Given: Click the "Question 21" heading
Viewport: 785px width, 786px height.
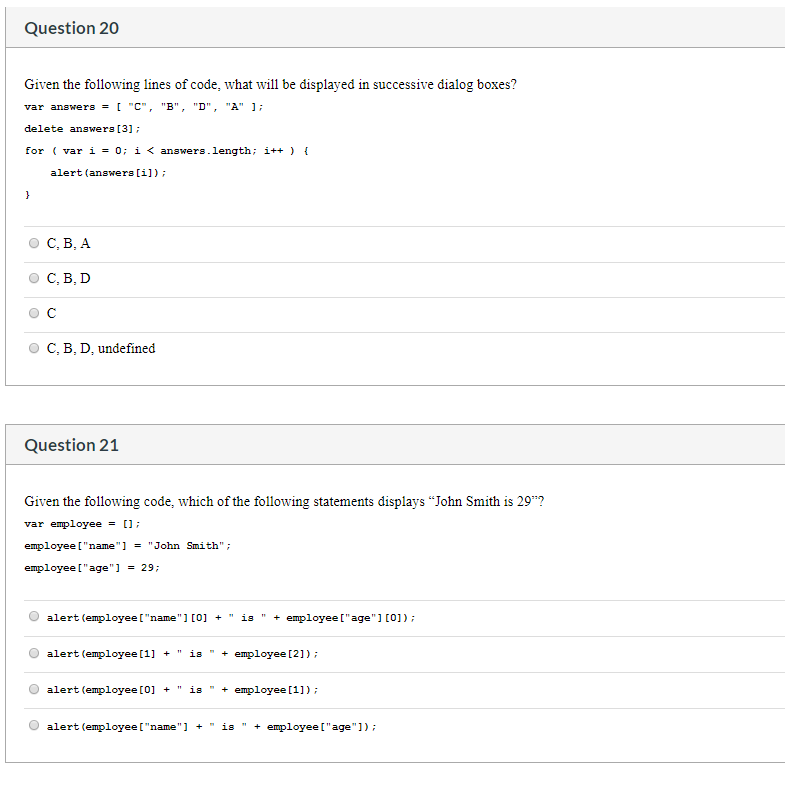Looking at the screenshot, I should [72, 445].
